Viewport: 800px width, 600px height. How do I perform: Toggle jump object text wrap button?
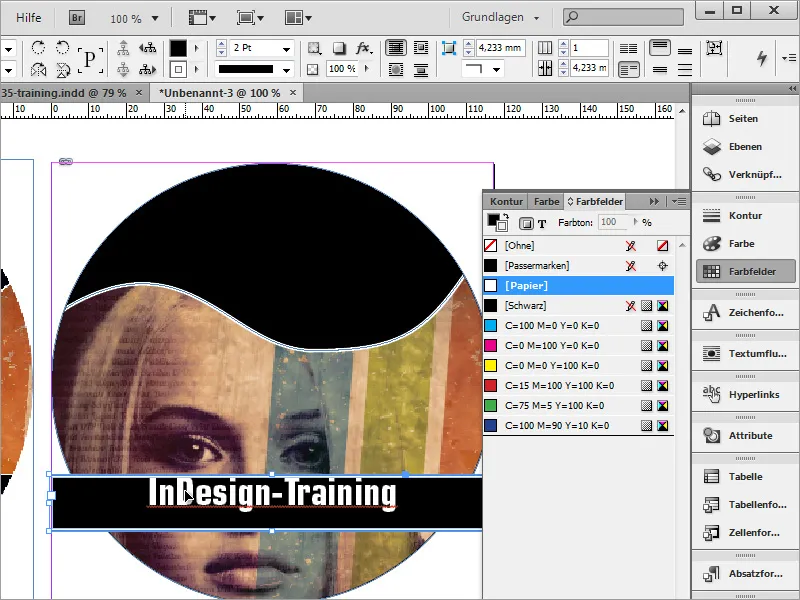pyautogui.click(x=421, y=69)
